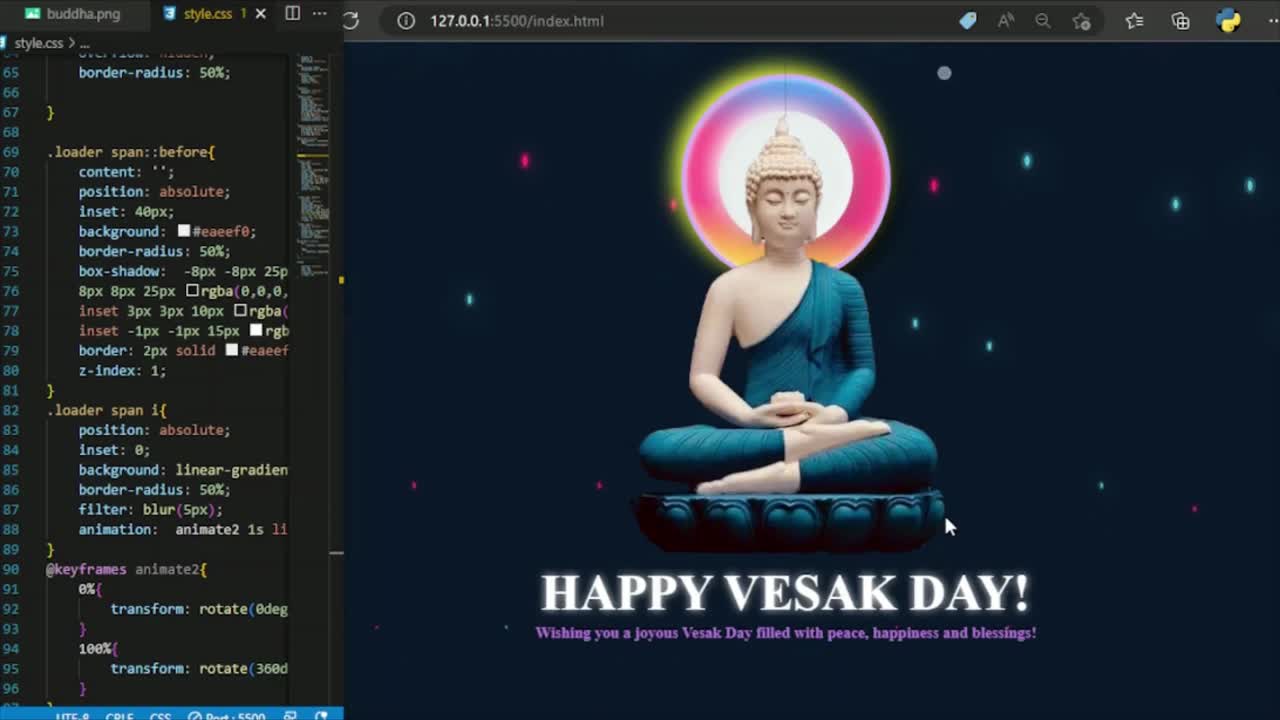Click the #eaeef0 background color swatch
This screenshot has width=1280, height=720.
(184, 231)
